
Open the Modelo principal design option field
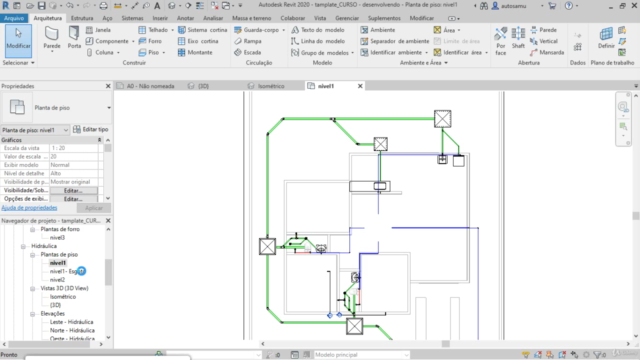click(361, 355)
